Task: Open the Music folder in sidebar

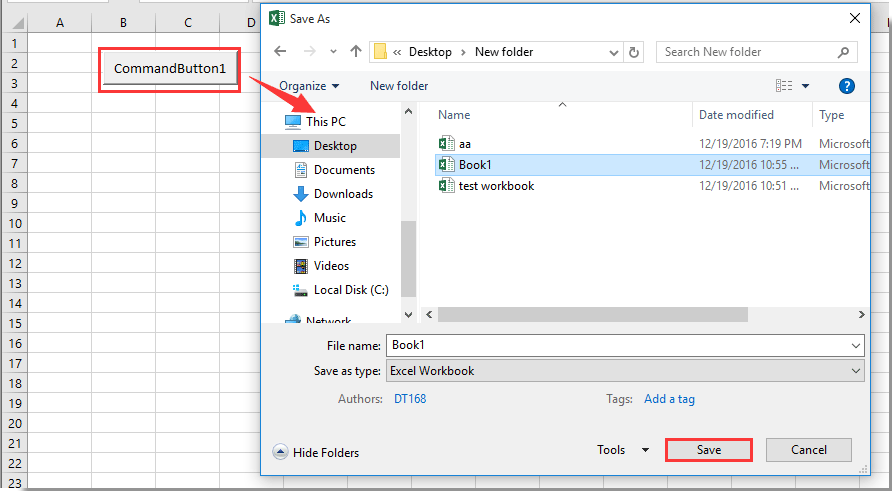Action: 329,218
